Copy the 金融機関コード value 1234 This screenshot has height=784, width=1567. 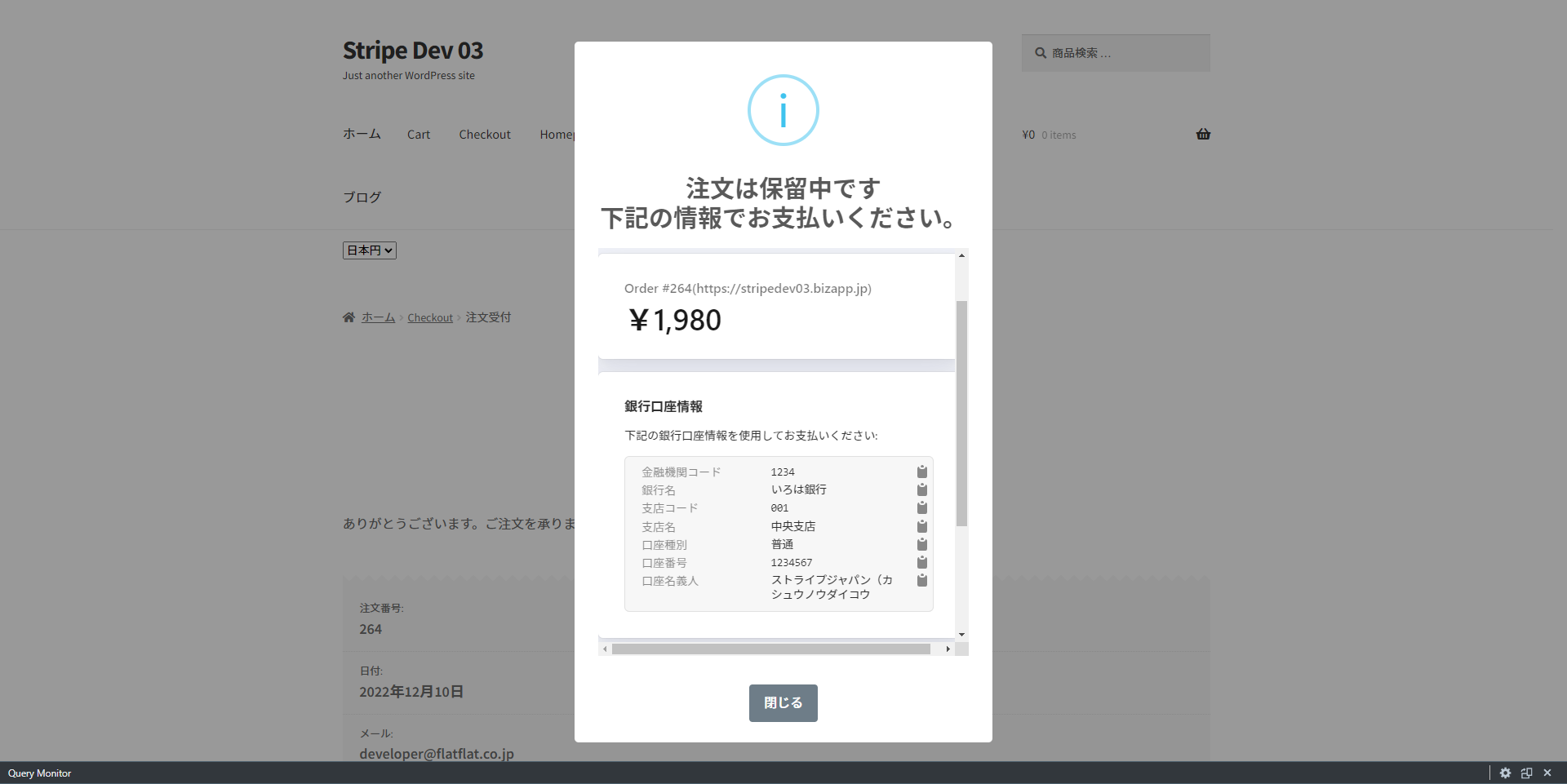[x=921, y=472]
